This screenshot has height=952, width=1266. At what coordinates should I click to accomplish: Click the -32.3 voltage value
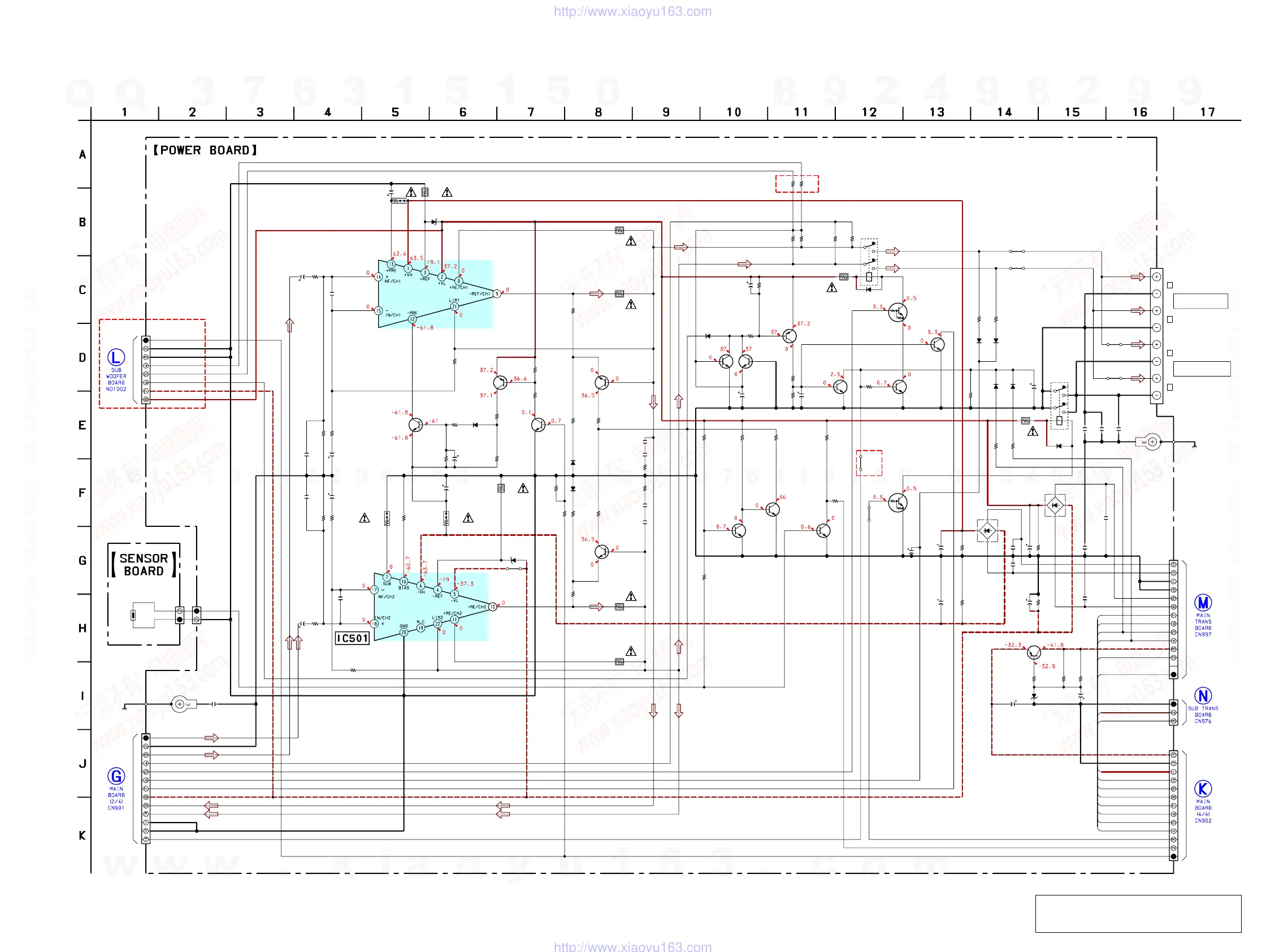[1013, 645]
